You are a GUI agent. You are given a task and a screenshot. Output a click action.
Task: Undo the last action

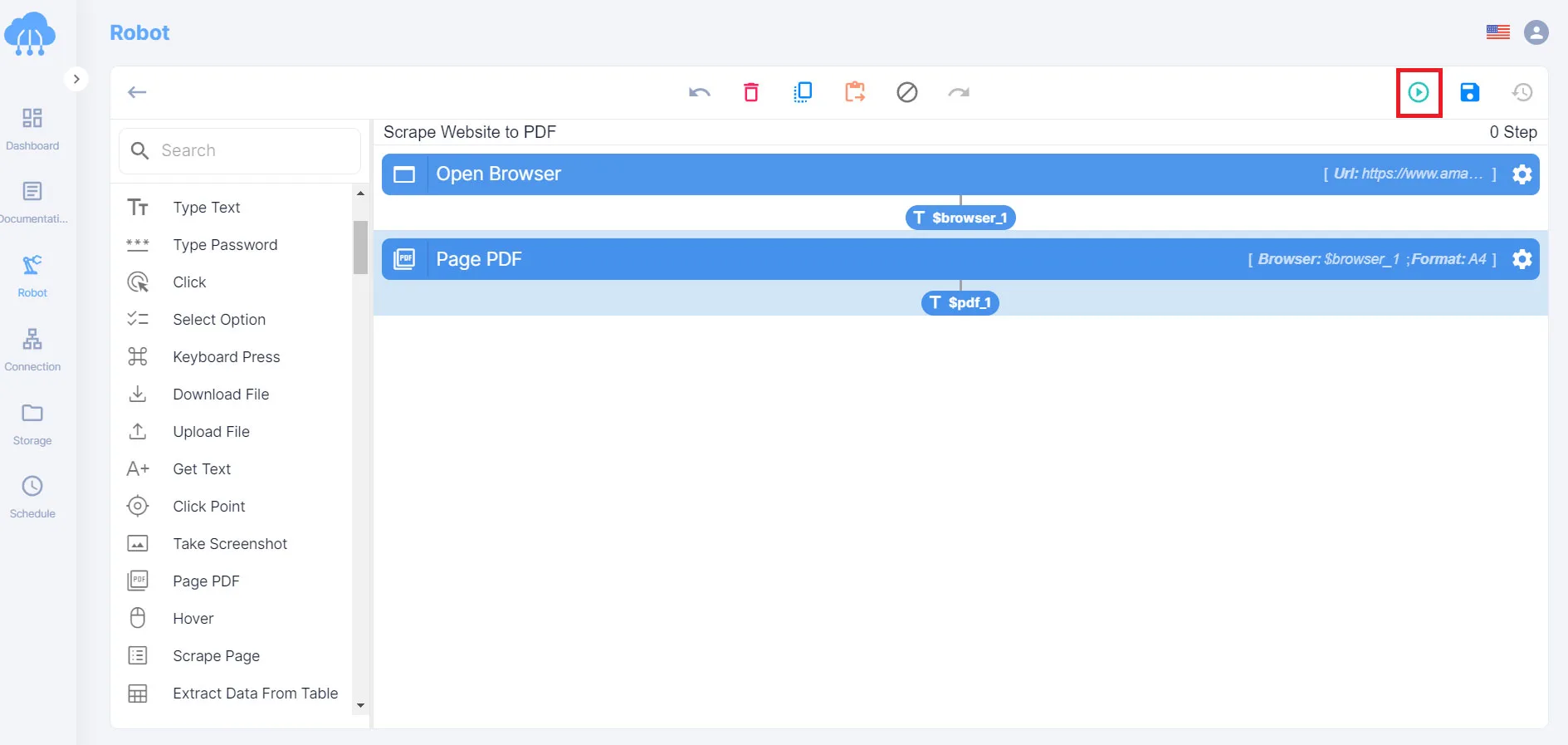tap(700, 92)
